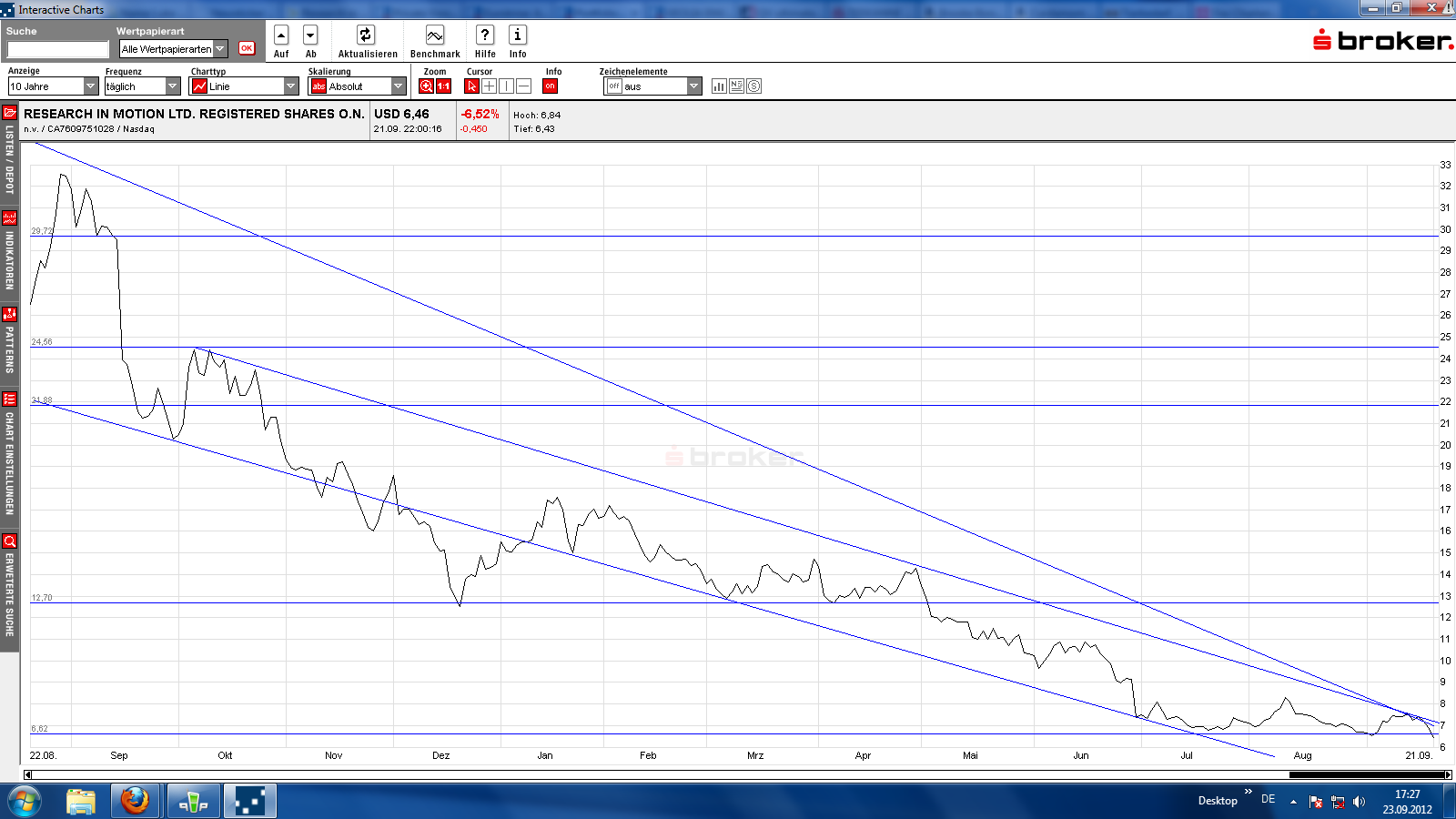The width and height of the screenshot is (1456, 819).
Task: Open the Zeichenelemente aus dropdown
Action: pos(653,86)
